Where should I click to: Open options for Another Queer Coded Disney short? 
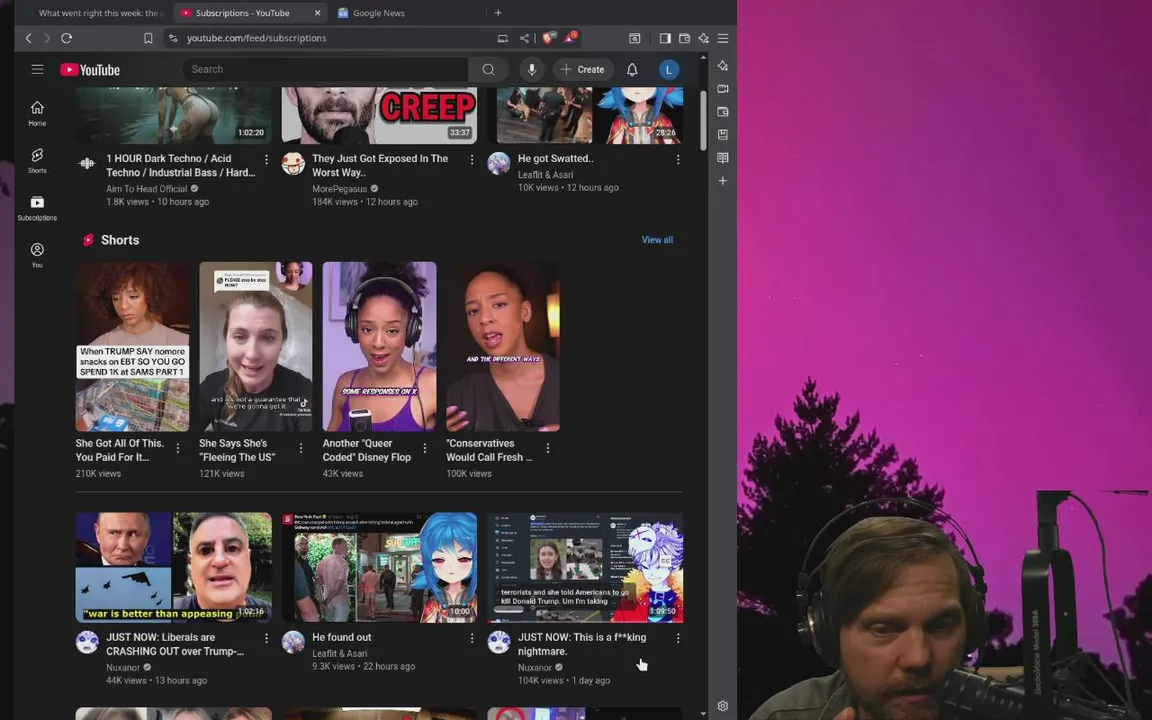pyautogui.click(x=425, y=448)
